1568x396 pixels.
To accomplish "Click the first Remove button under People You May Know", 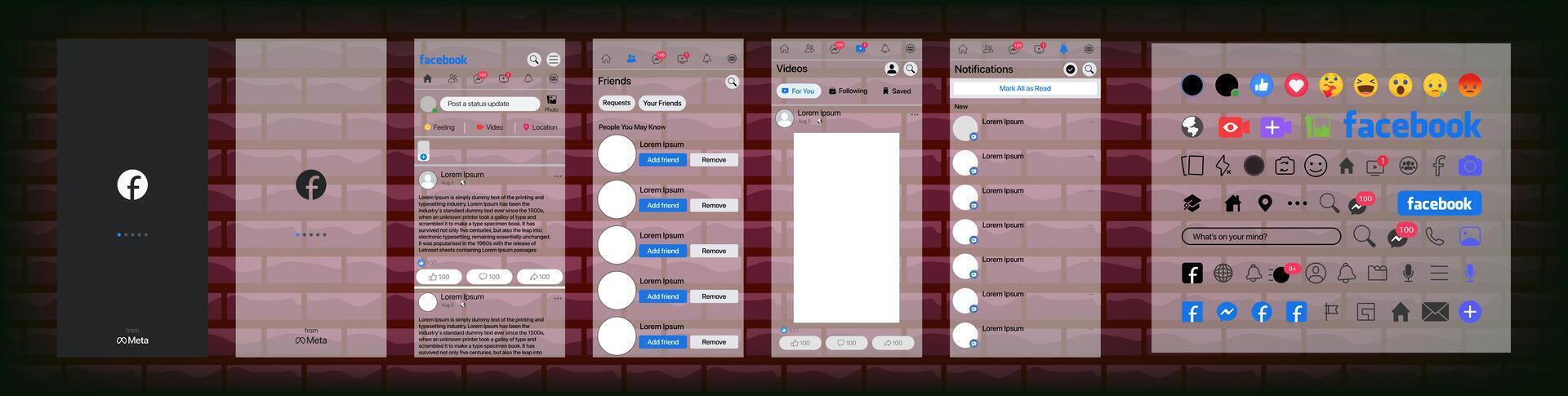I will (714, 160).
